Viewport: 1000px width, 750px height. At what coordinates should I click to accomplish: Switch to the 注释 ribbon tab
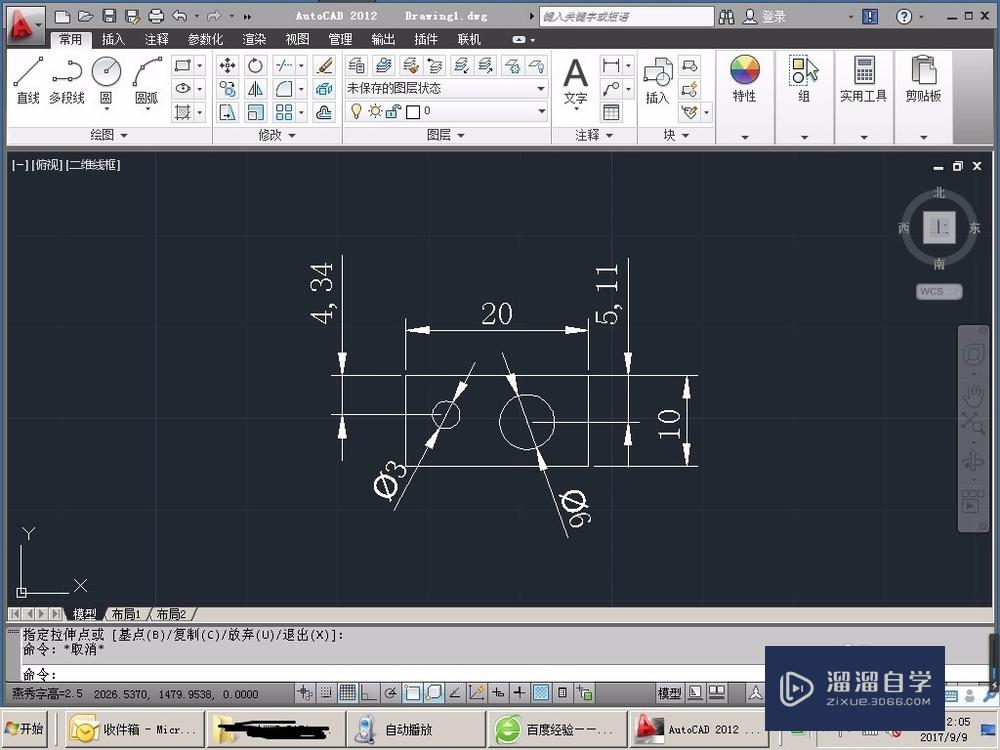pos(157,39)
